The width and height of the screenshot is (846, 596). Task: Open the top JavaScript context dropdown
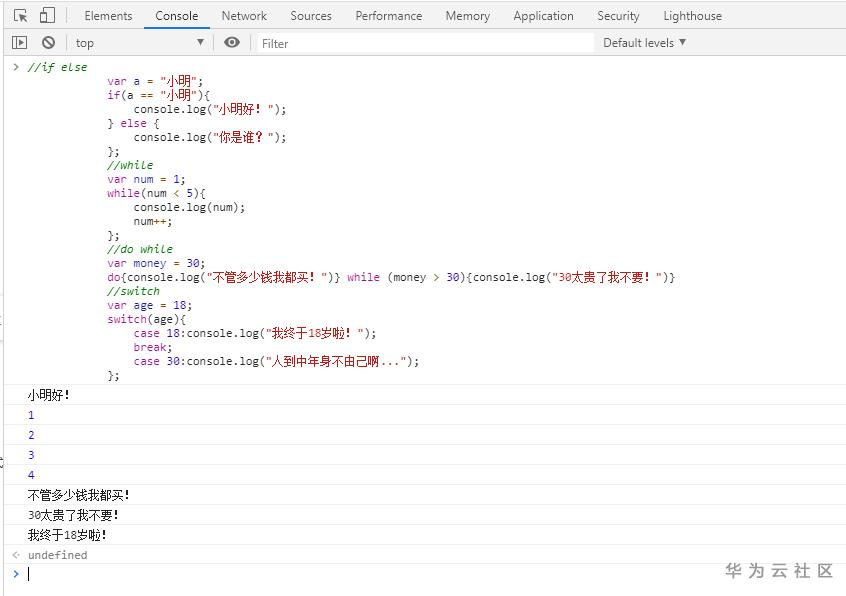click(139, 43)
